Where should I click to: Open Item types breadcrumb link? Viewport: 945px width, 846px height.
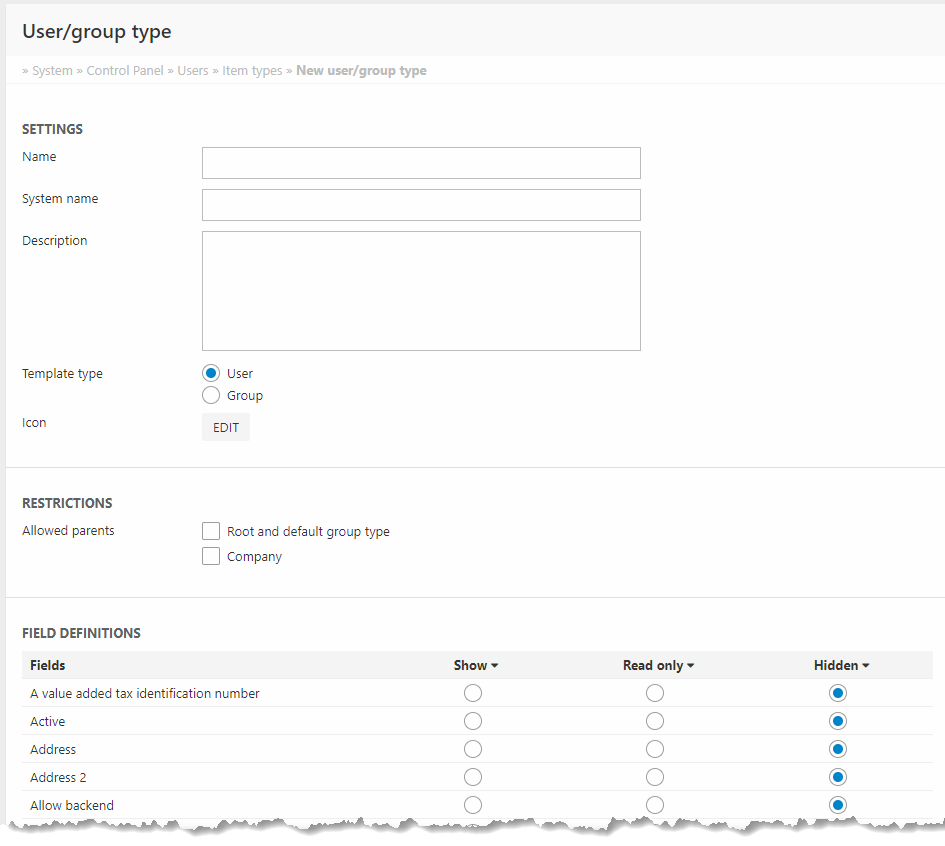[252, 71]
